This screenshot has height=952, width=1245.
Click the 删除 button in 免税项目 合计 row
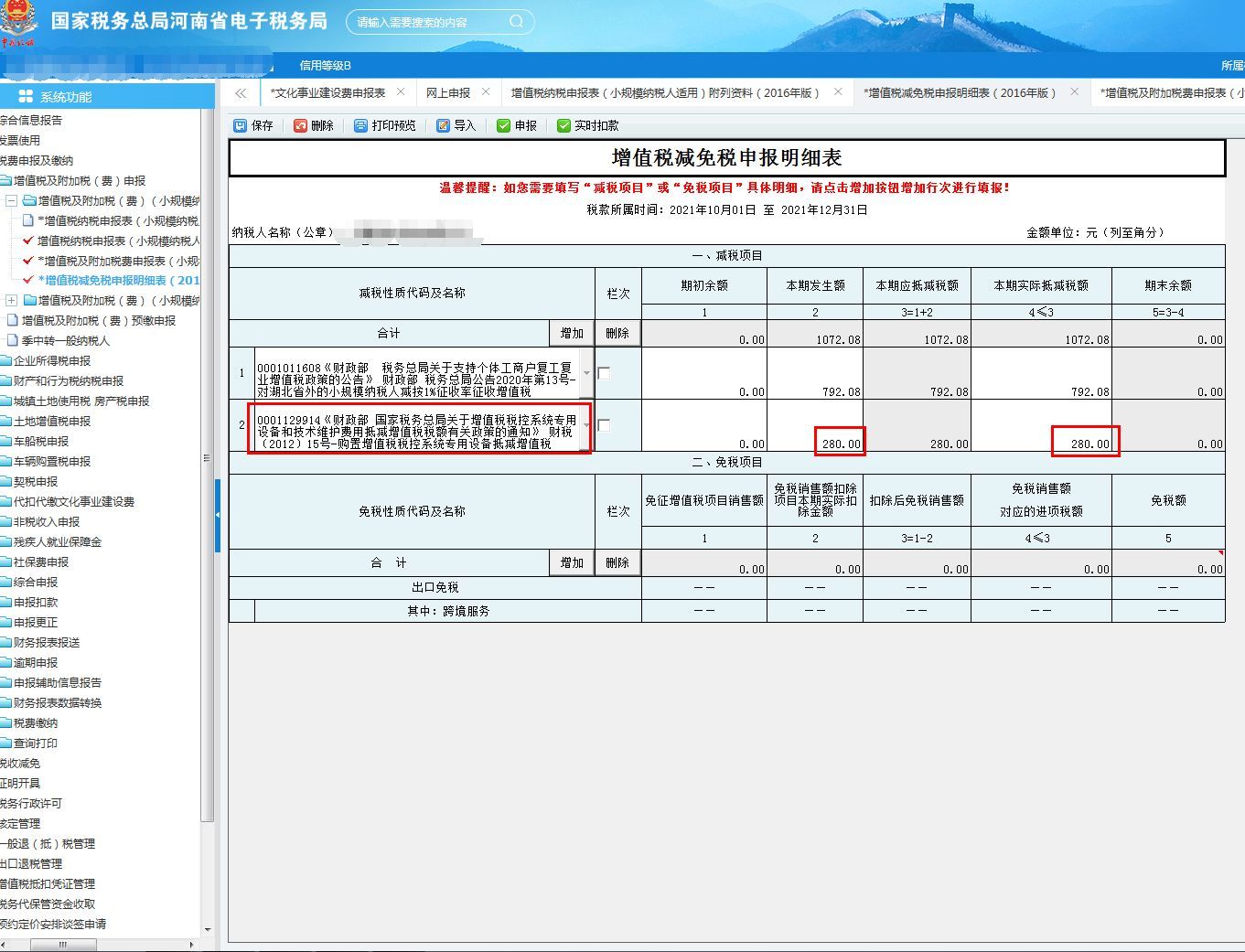pos(617,562)
